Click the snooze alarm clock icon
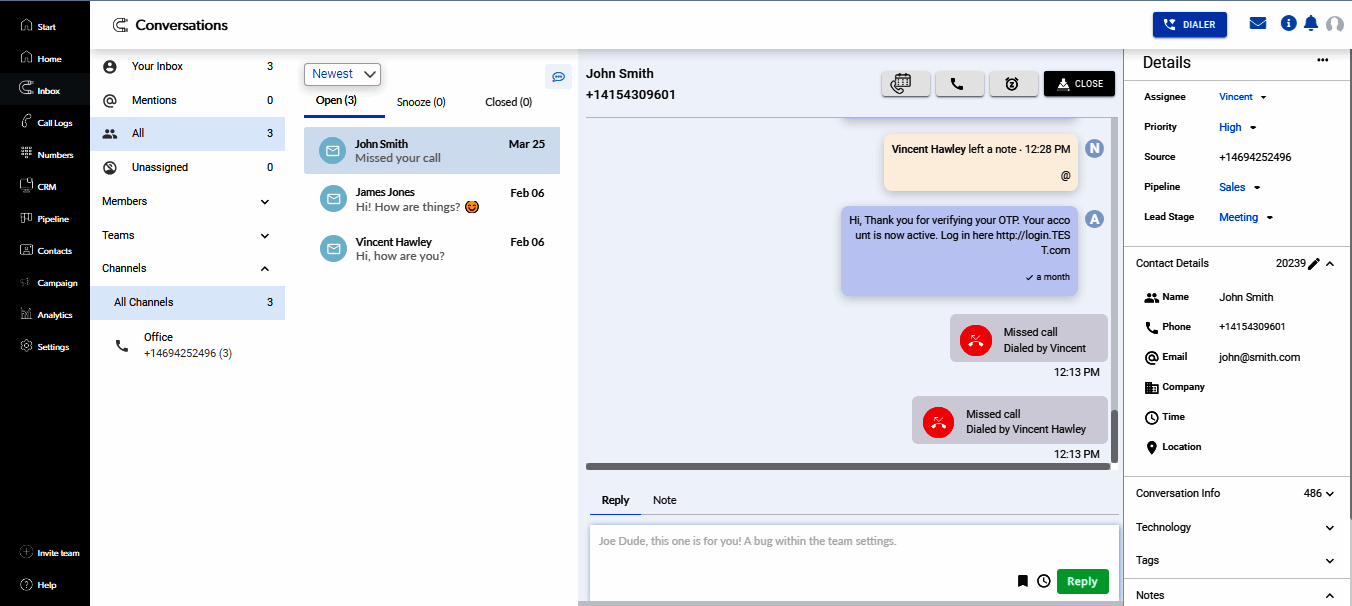The height and width of the screenshot is (606, 1352). tap(1013, 84)
